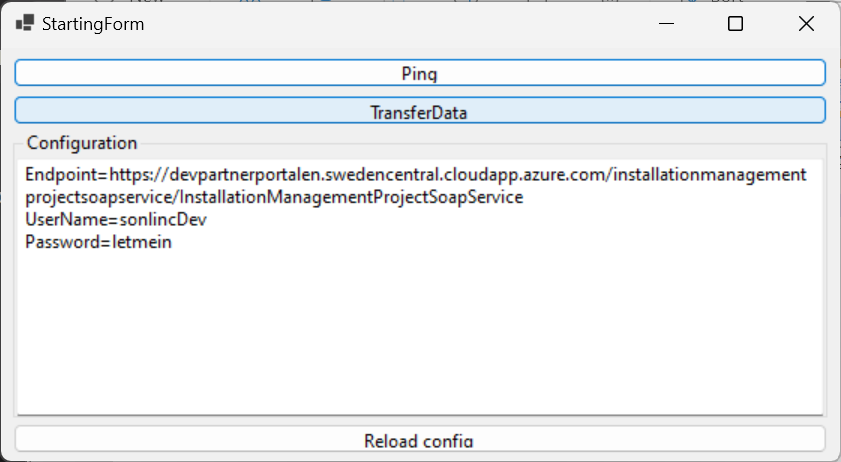Place cursor in the sonlincDev value
This screenshot has height=462, width=841.
[x=163, y=219]
